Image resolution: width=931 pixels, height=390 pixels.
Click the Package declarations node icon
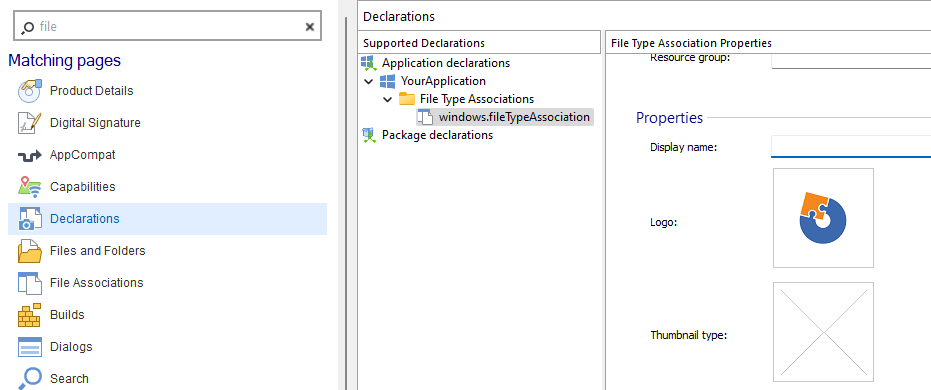[369, 136]
